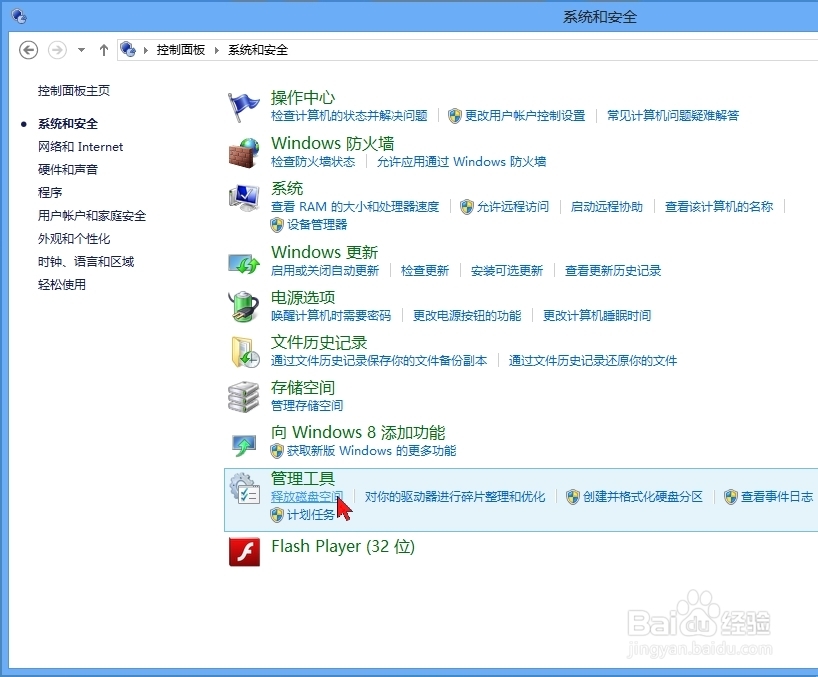Image resolution: width=818 pixels, height=677 pixels.
Task: Click 管理存储空间 link
Action: tap(307, 405)
